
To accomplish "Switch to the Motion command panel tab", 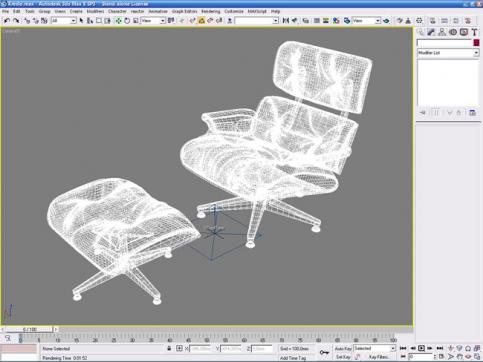I will [x=453, y=32].
